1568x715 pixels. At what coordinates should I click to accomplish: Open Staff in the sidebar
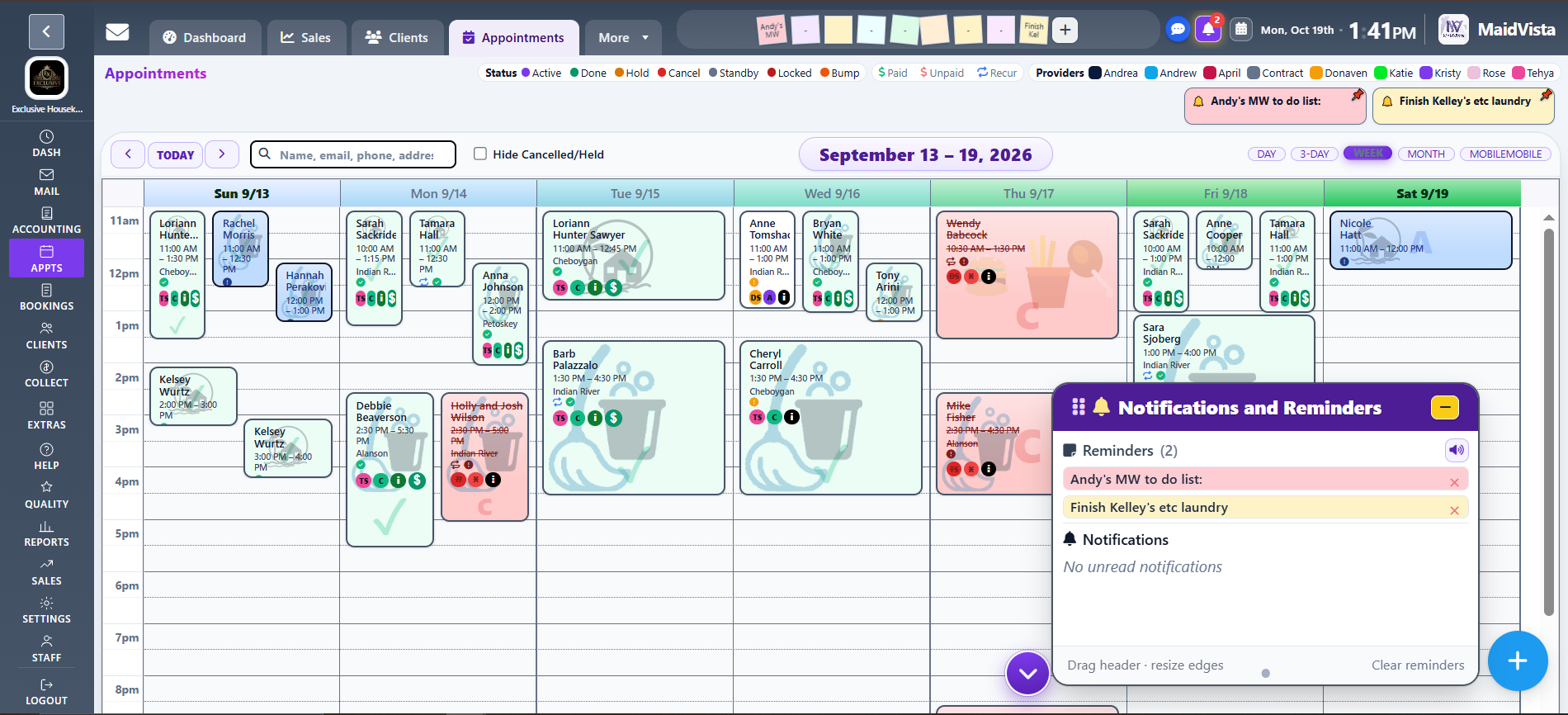46,649
